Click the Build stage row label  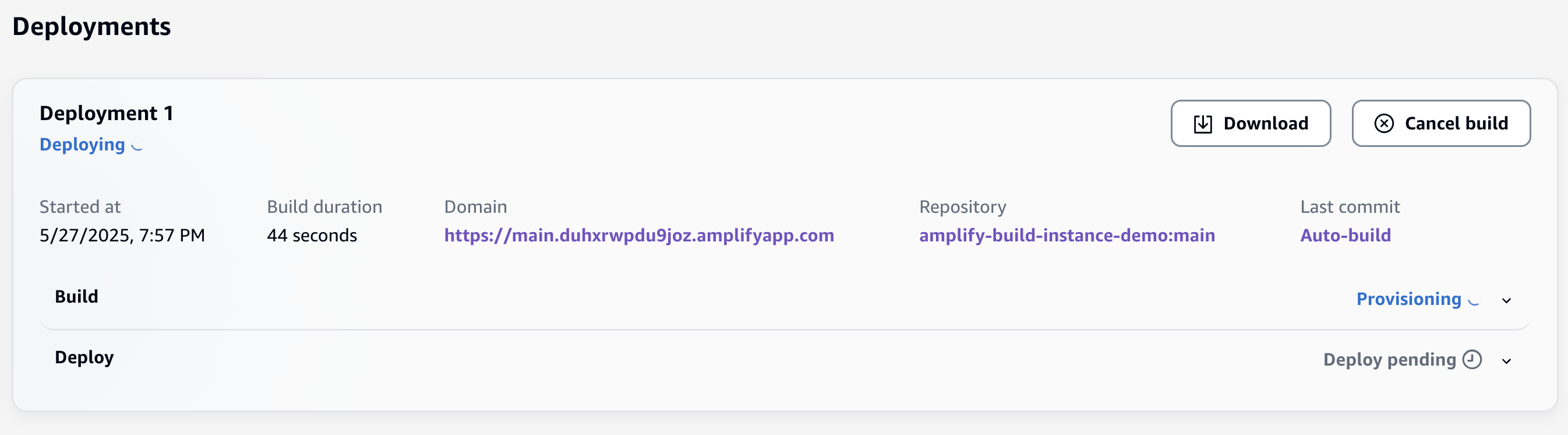pyautogui.click(x=77, y=297)
